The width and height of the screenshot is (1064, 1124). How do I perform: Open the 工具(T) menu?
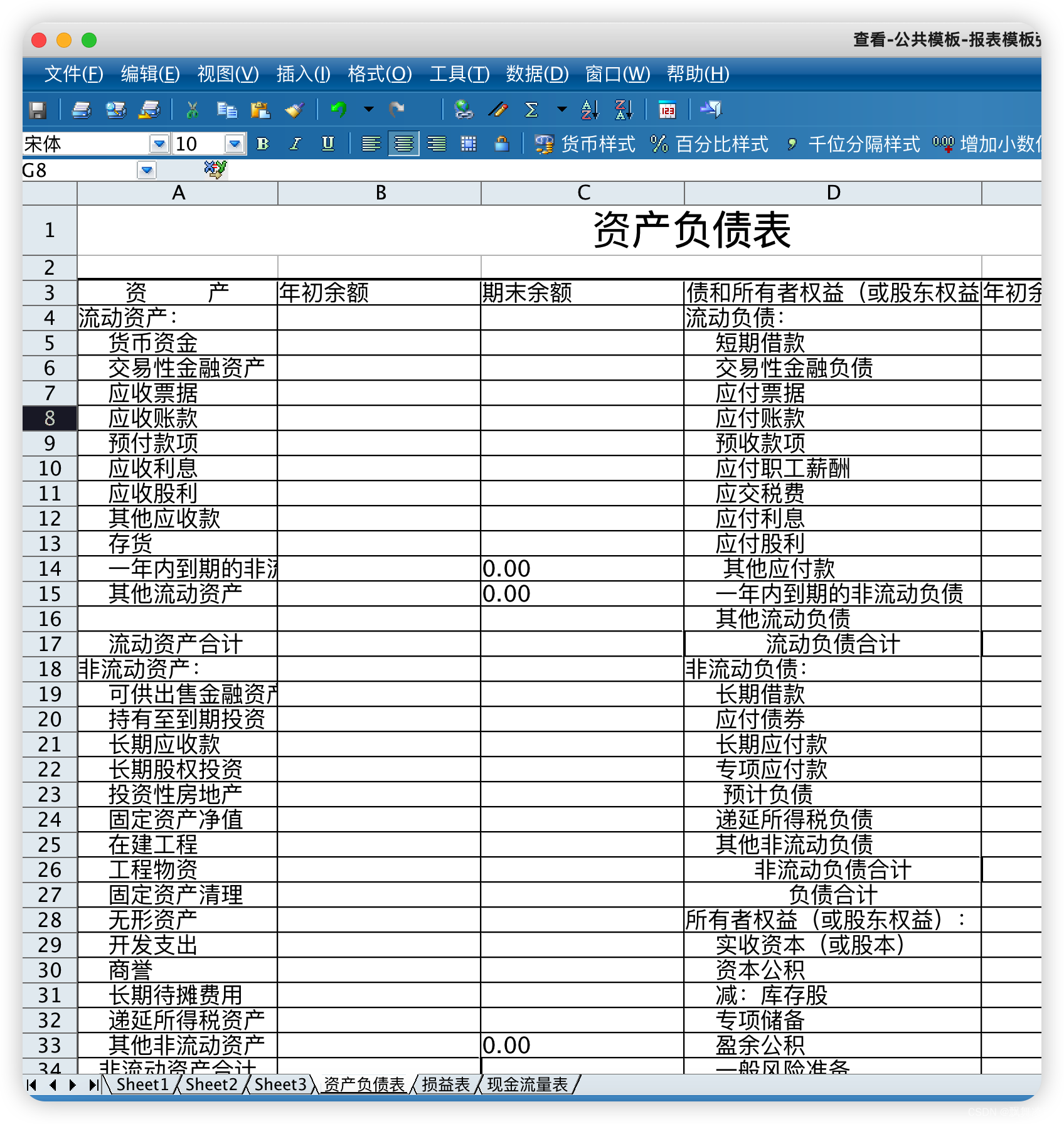coord(459,74)
